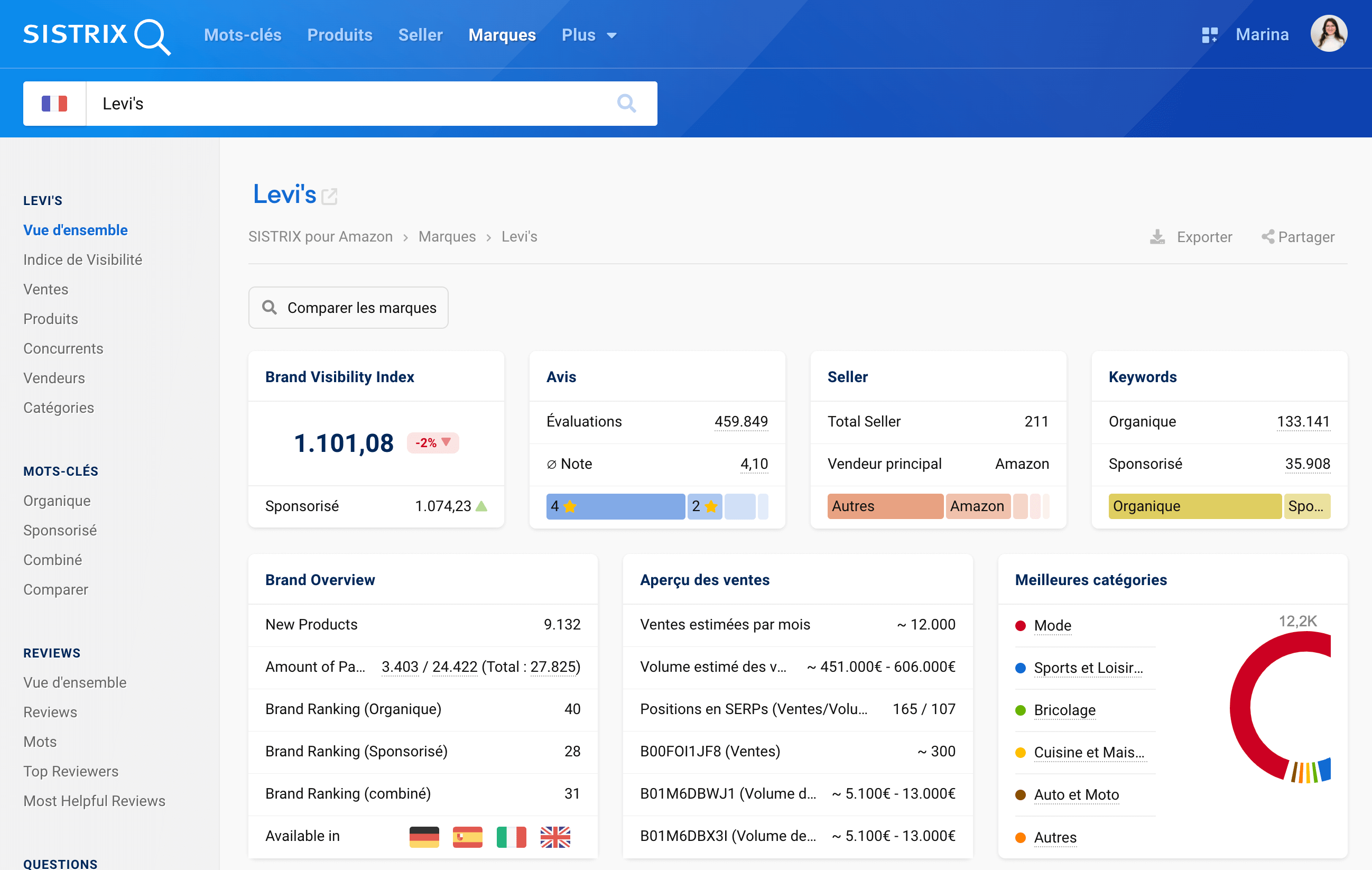Click the 4-star blue rating bar
This screenshot has height=870, width=1372.
[615, 506]
